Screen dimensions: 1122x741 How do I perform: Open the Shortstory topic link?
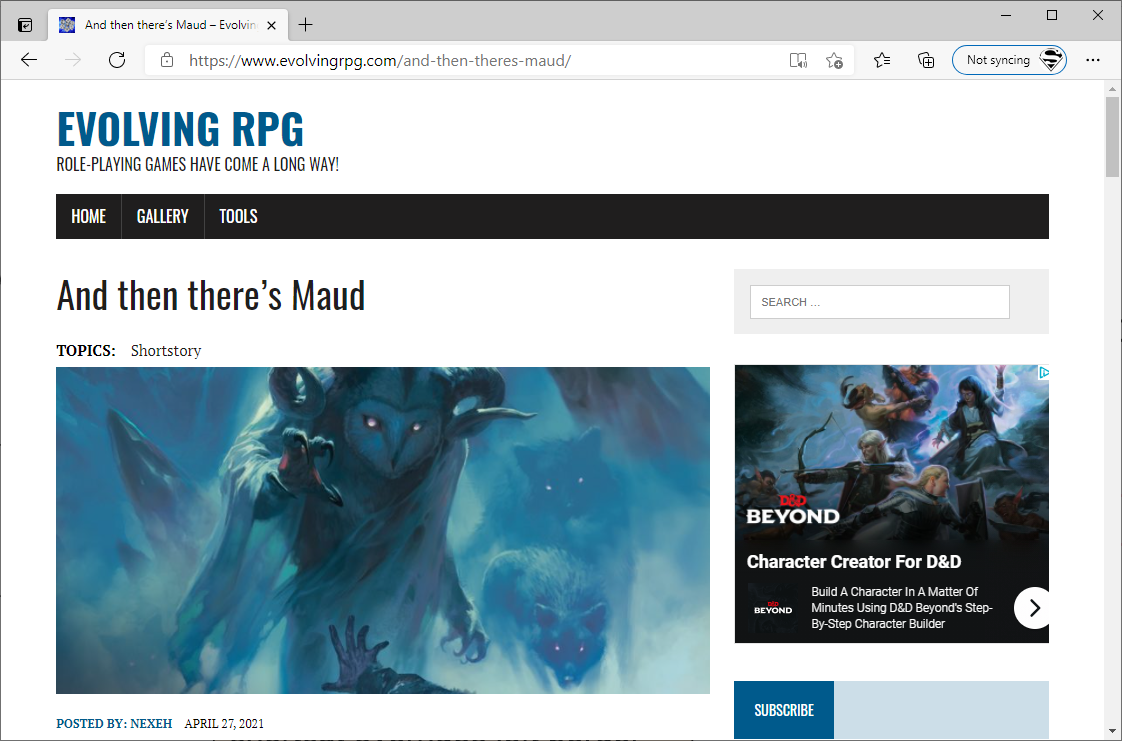click(166, 350)
